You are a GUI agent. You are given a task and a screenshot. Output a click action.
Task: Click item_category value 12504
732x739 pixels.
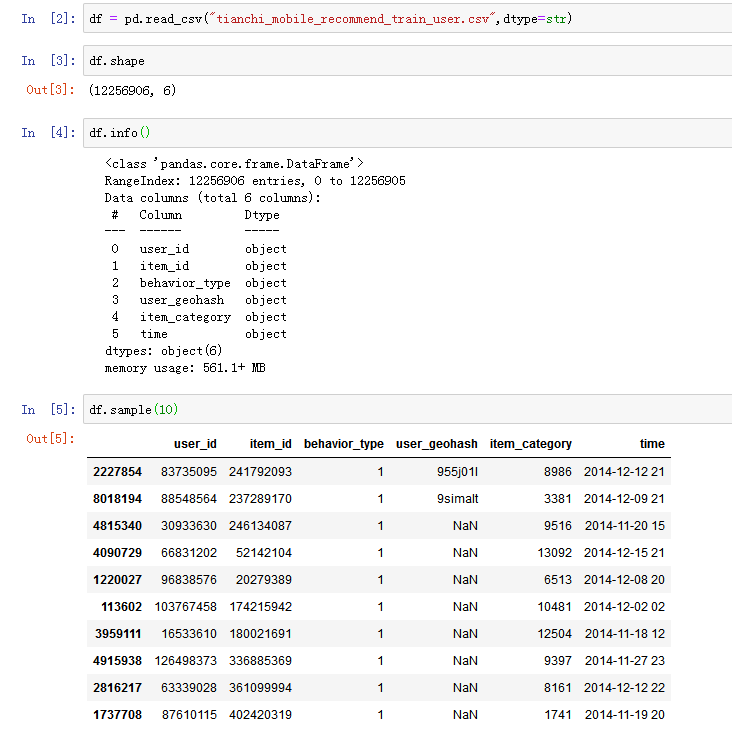(554, 634)
